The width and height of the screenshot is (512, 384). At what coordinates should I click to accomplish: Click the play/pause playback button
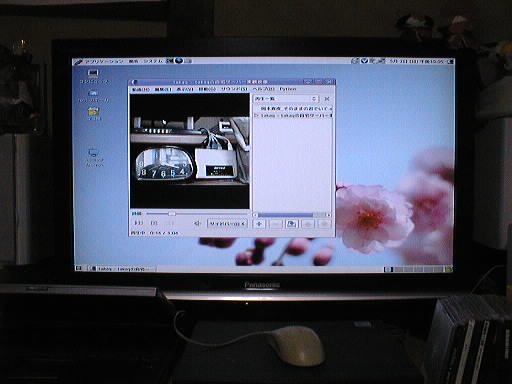click(x=154, y=223)
